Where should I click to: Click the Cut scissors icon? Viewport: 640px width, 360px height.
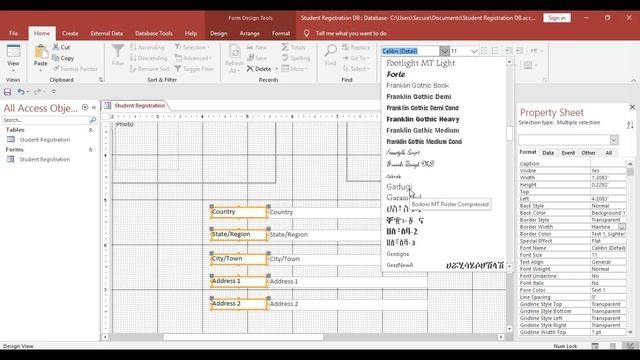click(x=56, y=47)
